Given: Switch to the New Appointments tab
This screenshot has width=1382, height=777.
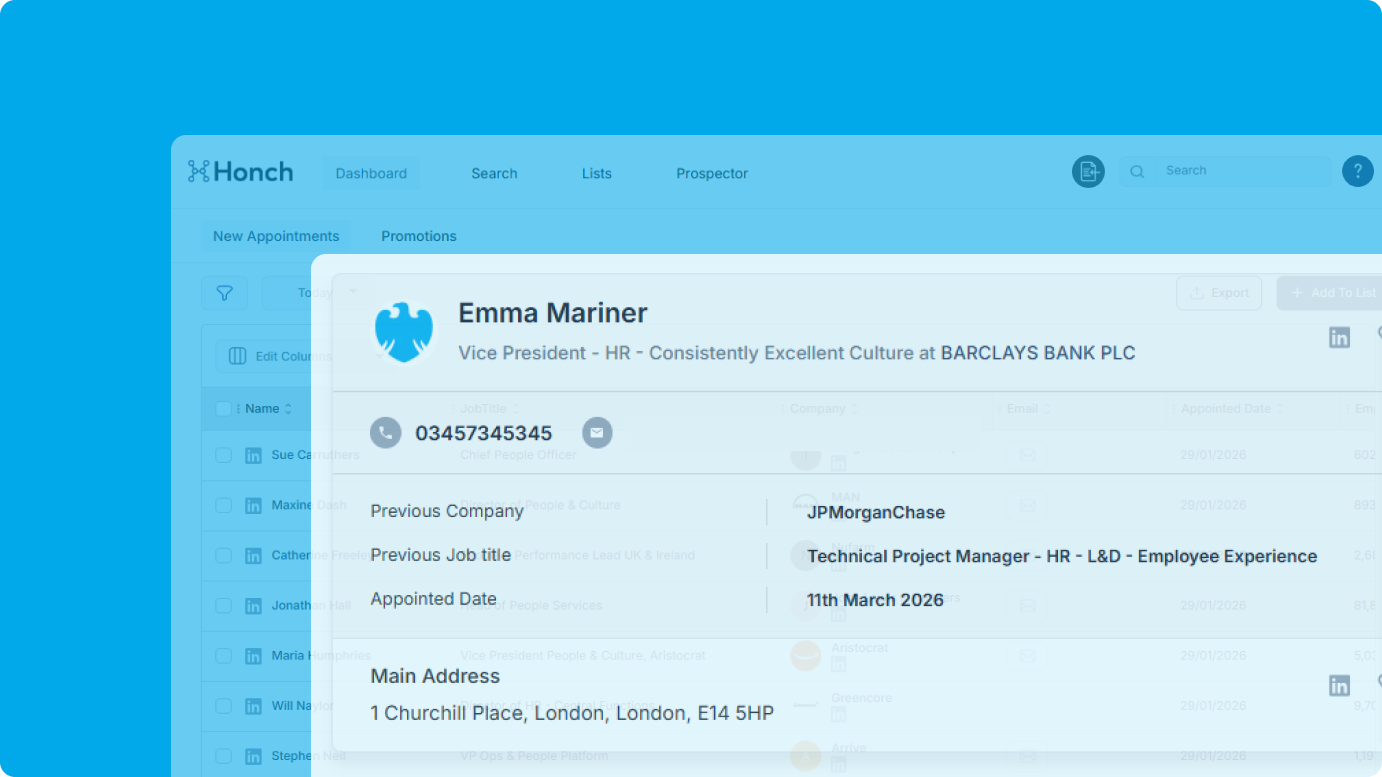Looking at the screenshot, I should 276,236.
